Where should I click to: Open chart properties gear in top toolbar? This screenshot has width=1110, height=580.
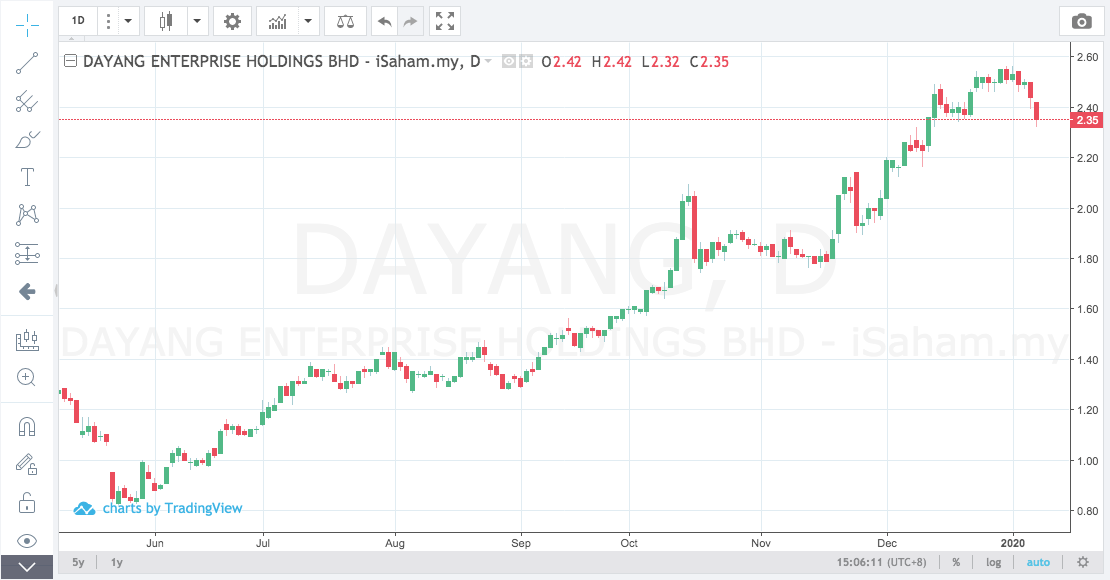[x=232, y=21]
